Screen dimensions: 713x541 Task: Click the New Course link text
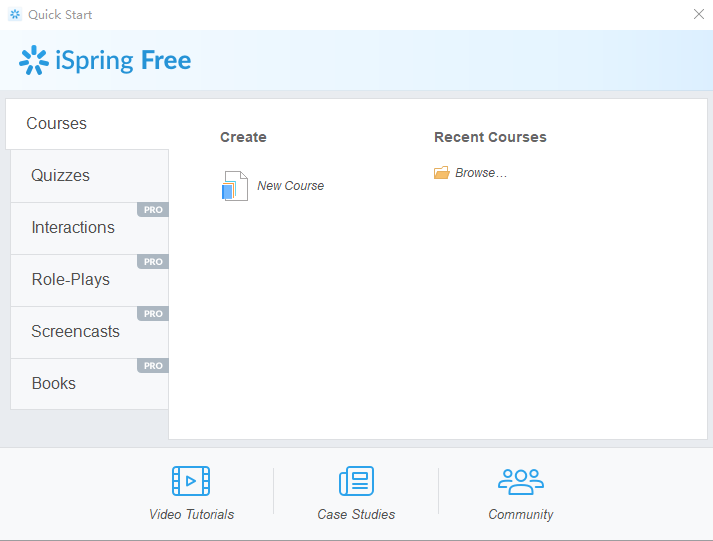(291, 185)
